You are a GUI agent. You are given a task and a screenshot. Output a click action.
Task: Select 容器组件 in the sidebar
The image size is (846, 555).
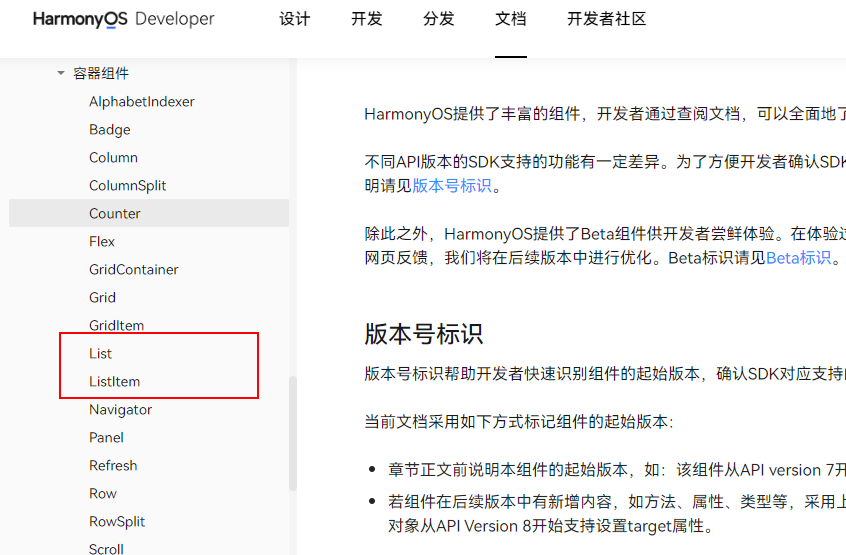[101, 73]
